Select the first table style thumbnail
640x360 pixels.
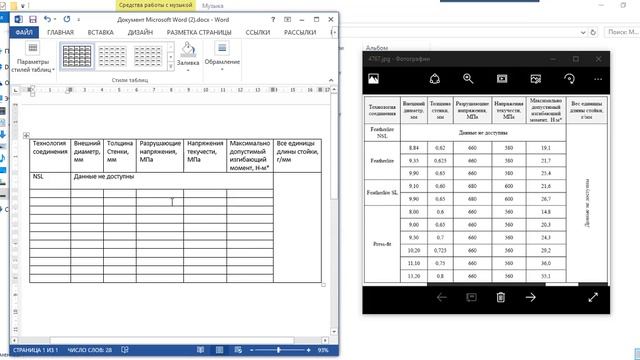click(x=77, y=56)
